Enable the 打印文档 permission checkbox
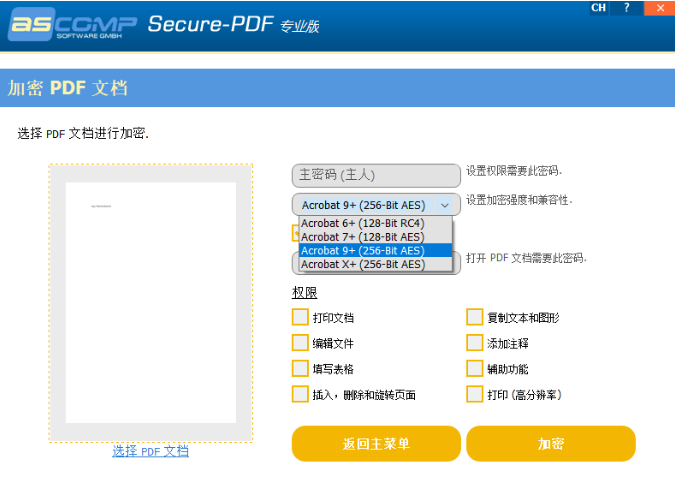This screenshot has width=675, height=480. 300,317
